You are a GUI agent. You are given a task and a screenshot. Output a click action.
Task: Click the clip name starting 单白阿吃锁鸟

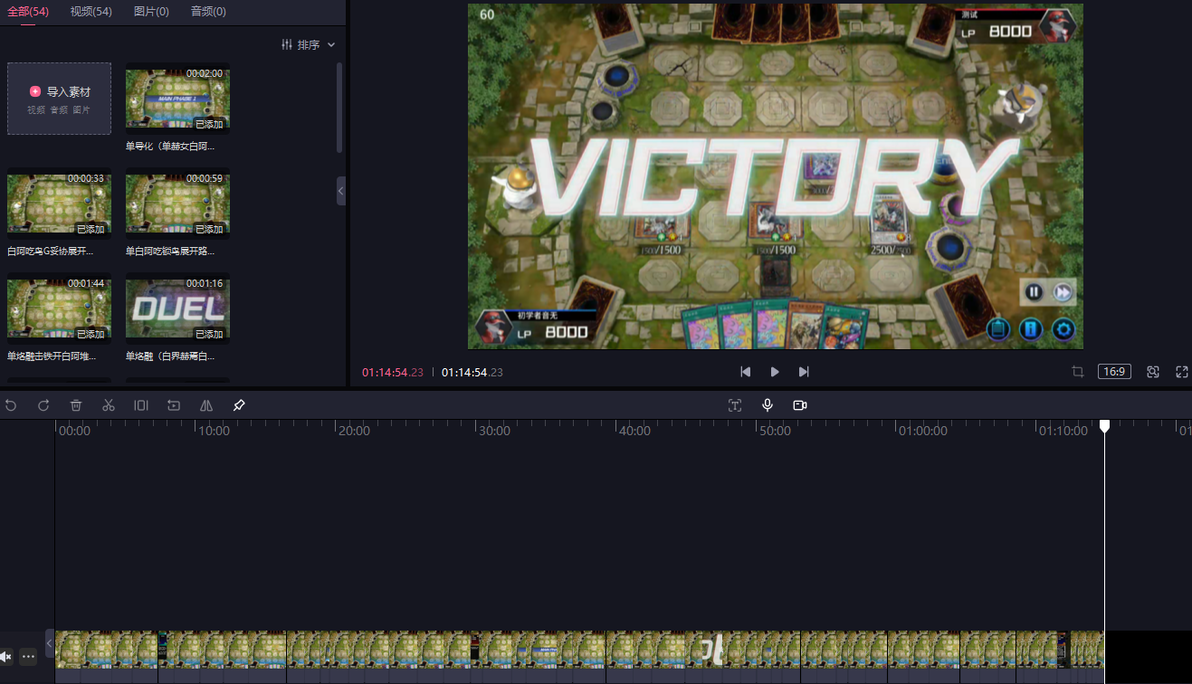point(170,251)
